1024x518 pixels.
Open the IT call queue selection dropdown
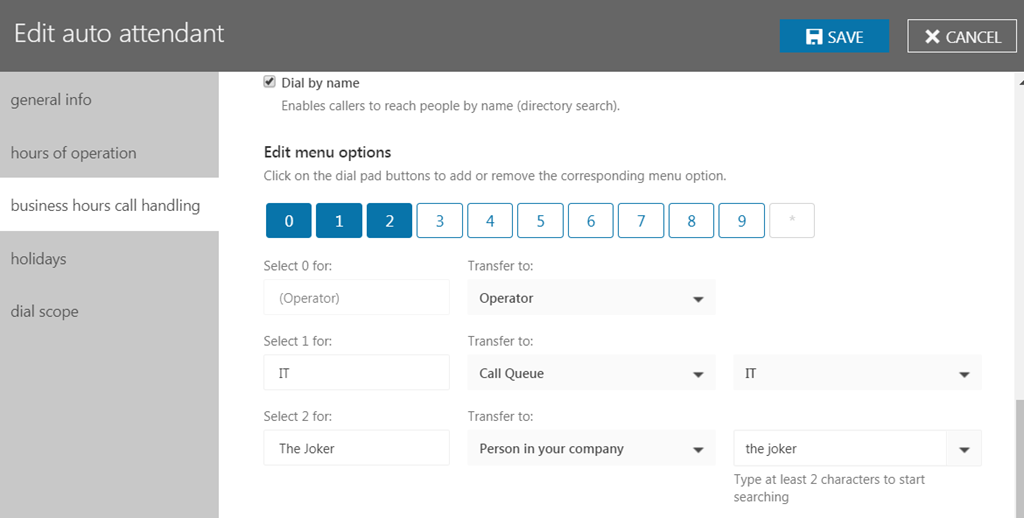point(857,373)
